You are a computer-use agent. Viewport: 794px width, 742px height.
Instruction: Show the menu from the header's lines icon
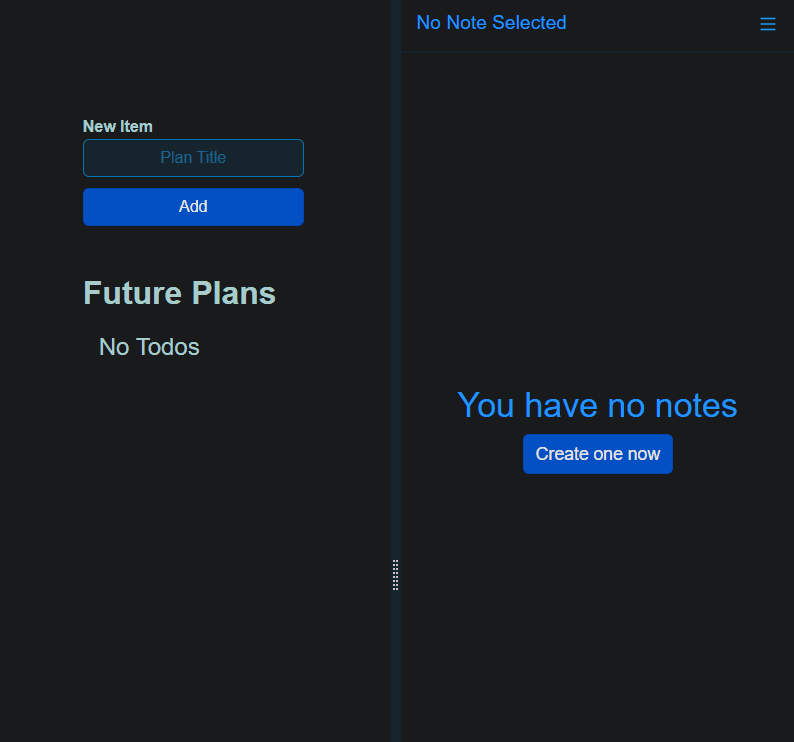pyautogui.click(x=767, y=24)
